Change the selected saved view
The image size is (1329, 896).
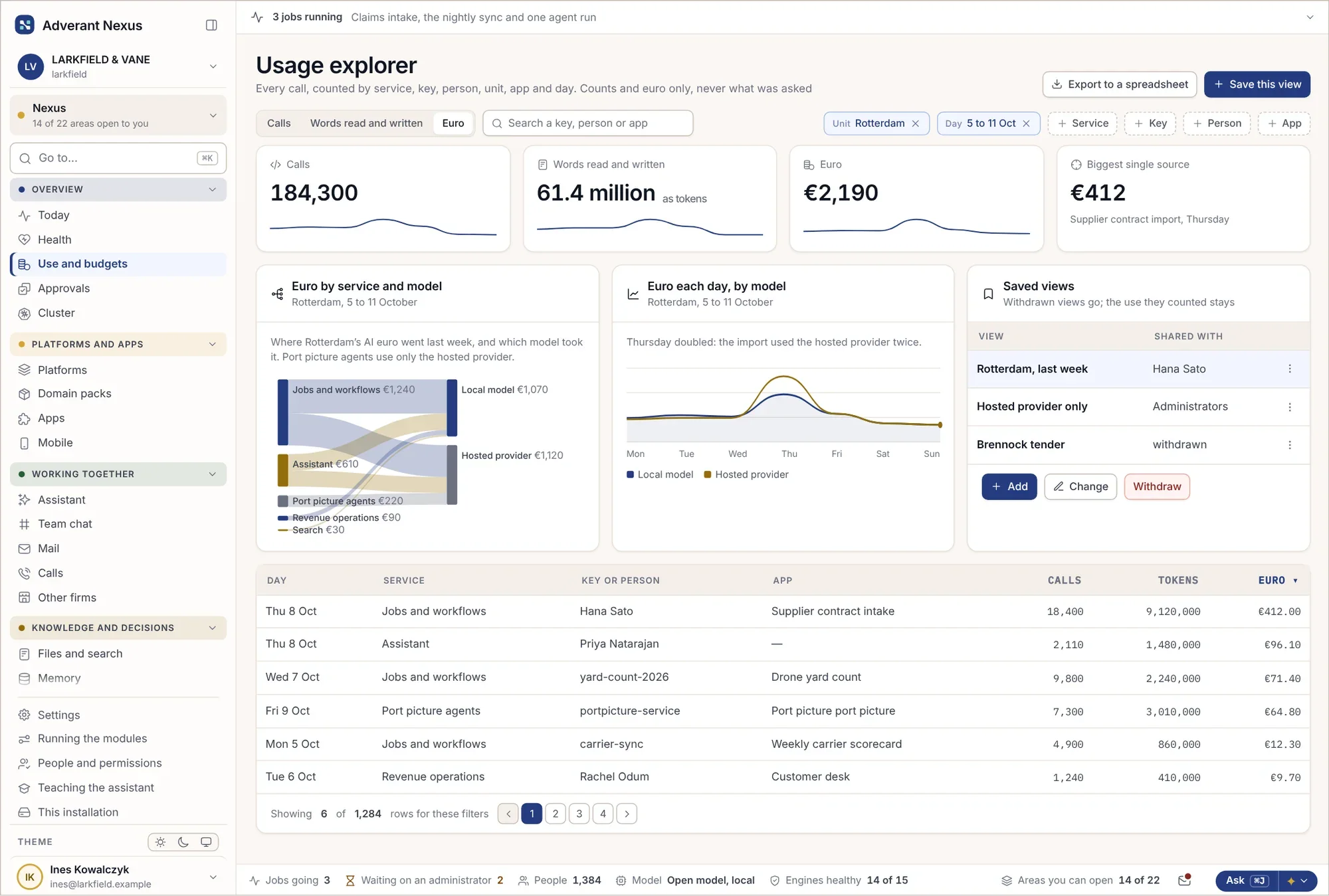click(1080, 487)
